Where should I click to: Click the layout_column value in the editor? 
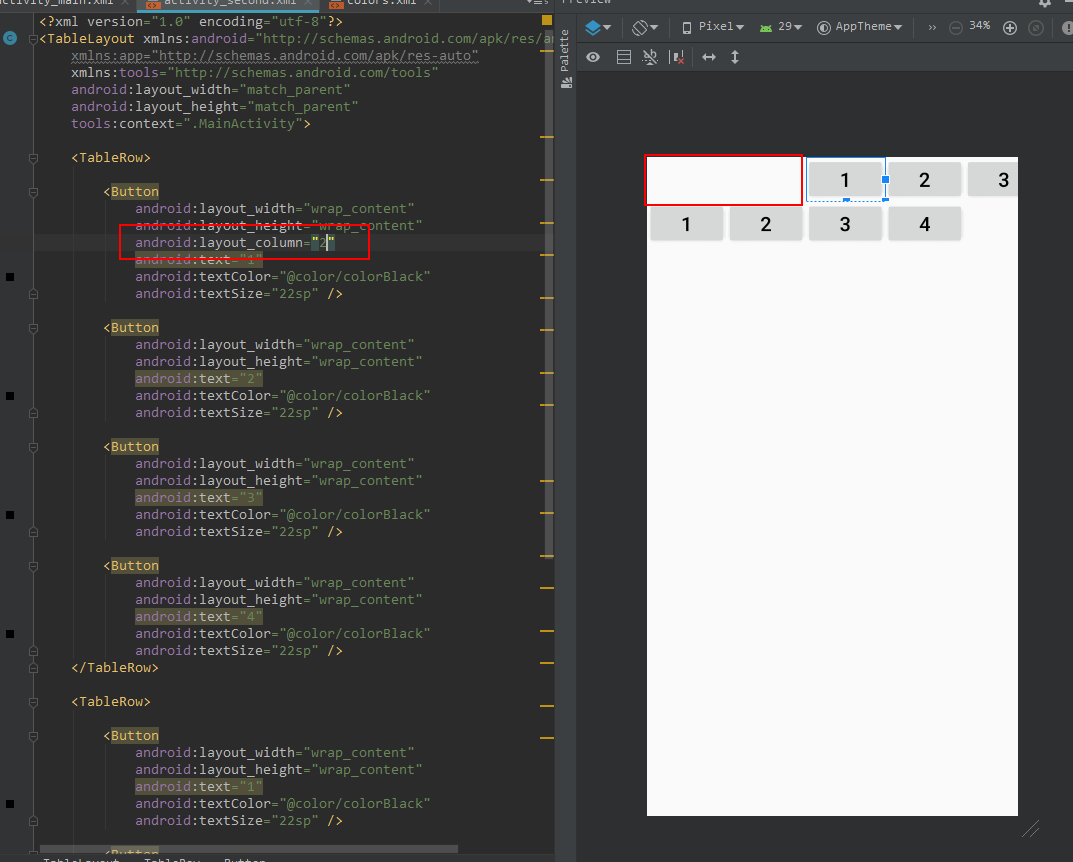pos(323,243)
